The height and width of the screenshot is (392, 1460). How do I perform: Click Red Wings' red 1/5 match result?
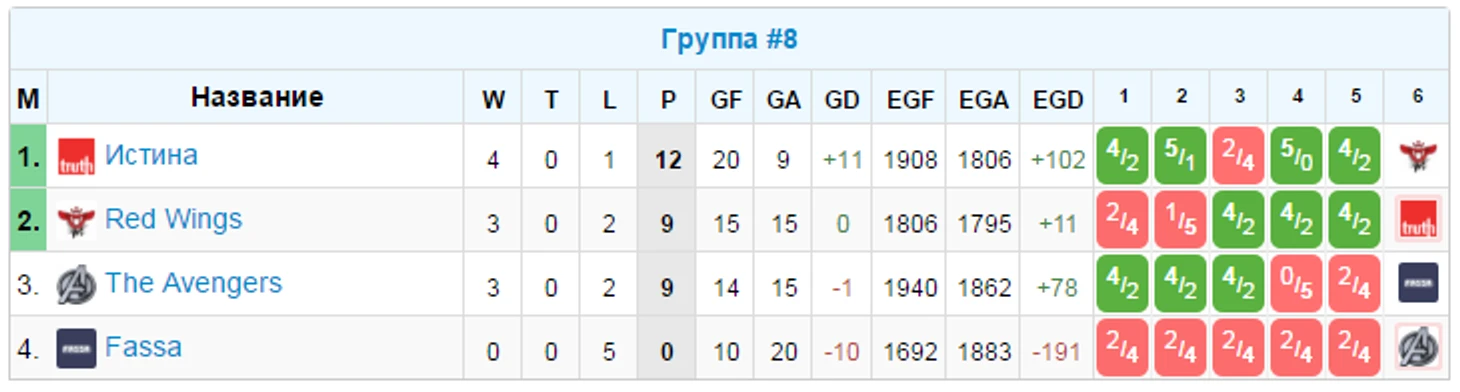pyautogui.click(x=1181, y=220)
